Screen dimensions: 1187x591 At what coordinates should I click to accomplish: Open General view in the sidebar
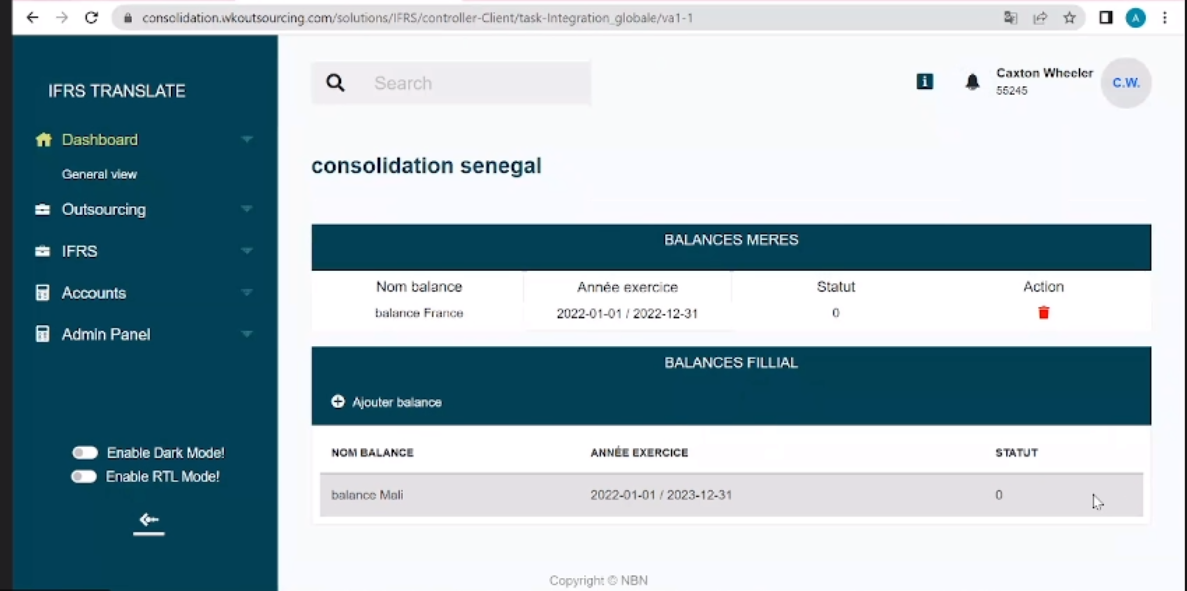coord(99,173)
